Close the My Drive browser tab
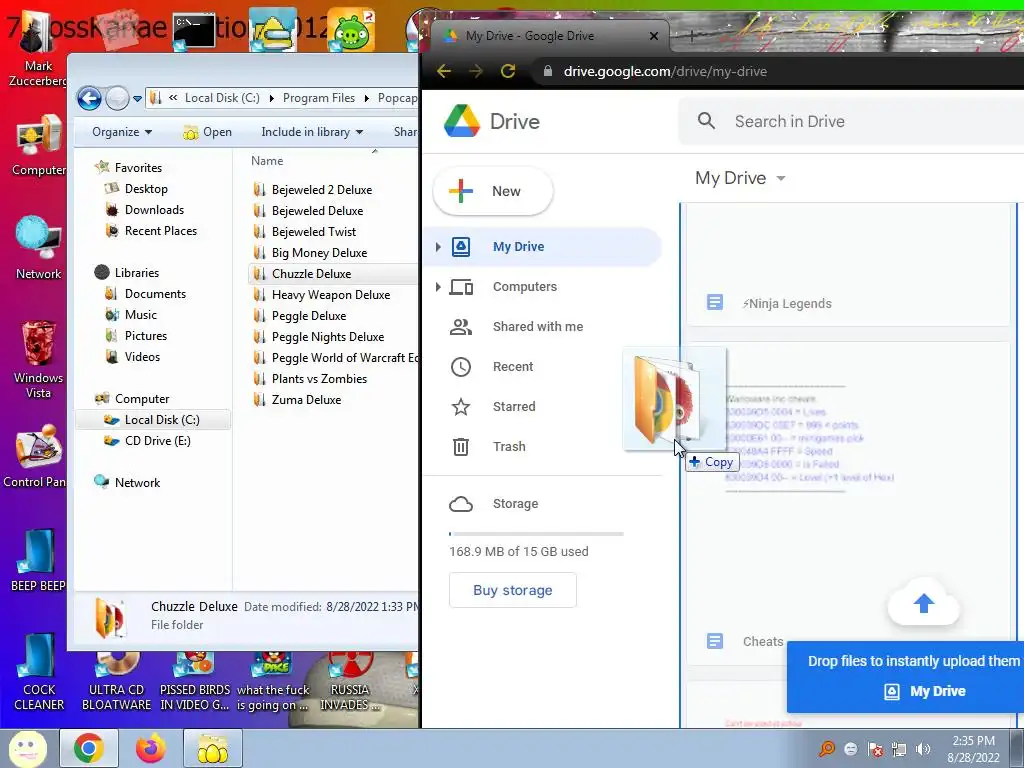Screen dimensions: 1024x768 pos(654,36)
